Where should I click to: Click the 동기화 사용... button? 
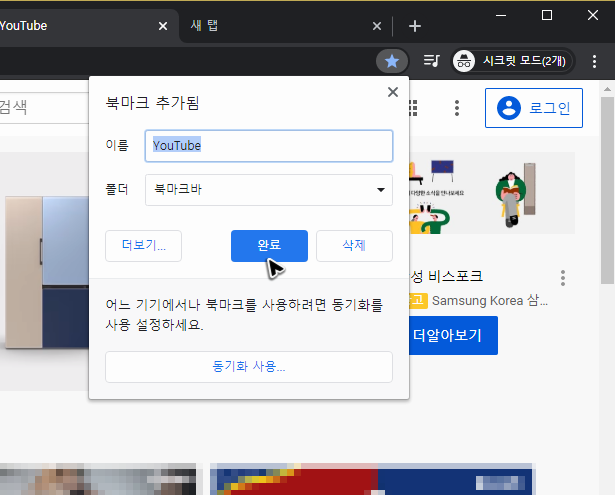tap(249, 367)
